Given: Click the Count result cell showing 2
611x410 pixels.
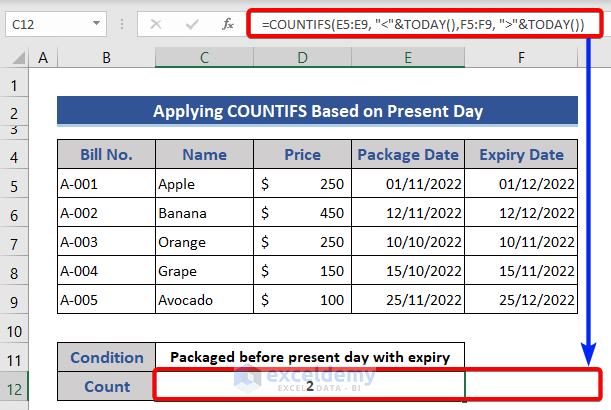Looking at the screenshot, I should click(310, 386).
